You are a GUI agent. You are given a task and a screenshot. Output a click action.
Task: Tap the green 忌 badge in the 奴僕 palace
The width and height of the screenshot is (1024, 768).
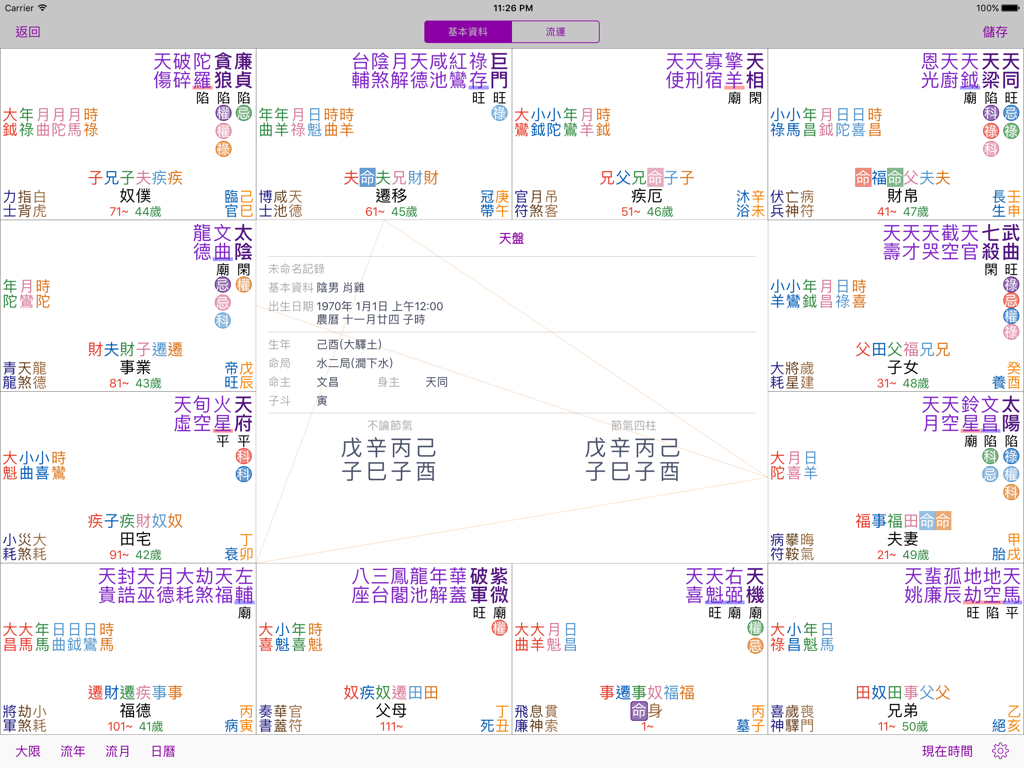point(246,114)
